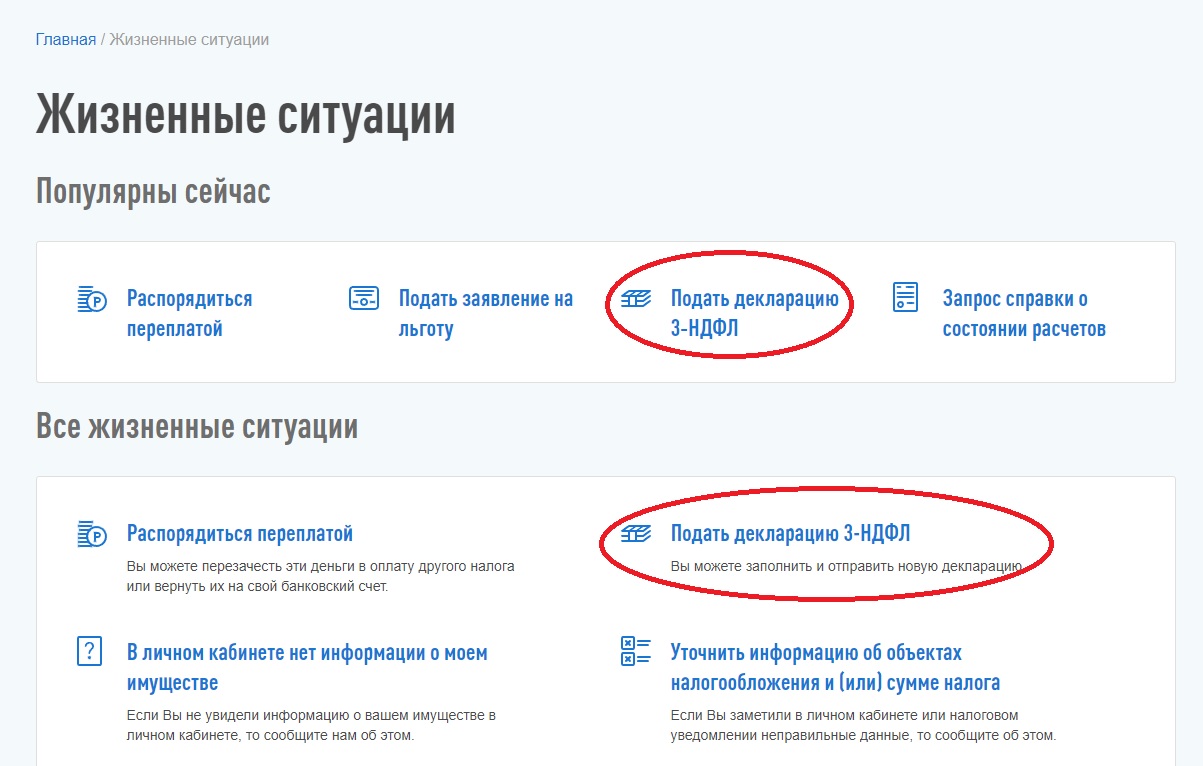1203x766 pixels.
Task: Click the description about incorrect tax notice data
Action: [x=862, y=726]
